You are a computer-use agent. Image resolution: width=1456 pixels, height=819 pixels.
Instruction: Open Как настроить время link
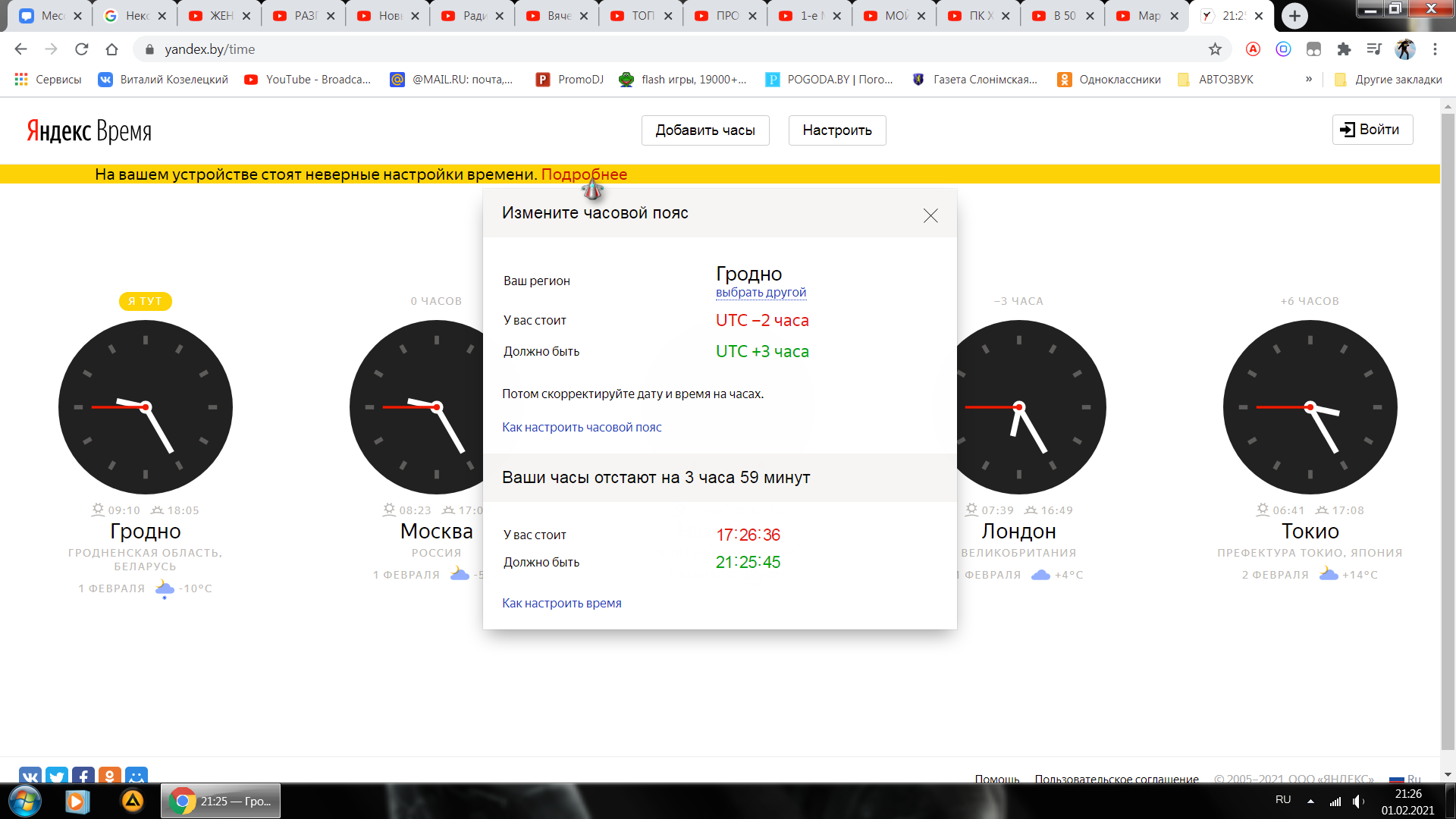tap(562, 604)
